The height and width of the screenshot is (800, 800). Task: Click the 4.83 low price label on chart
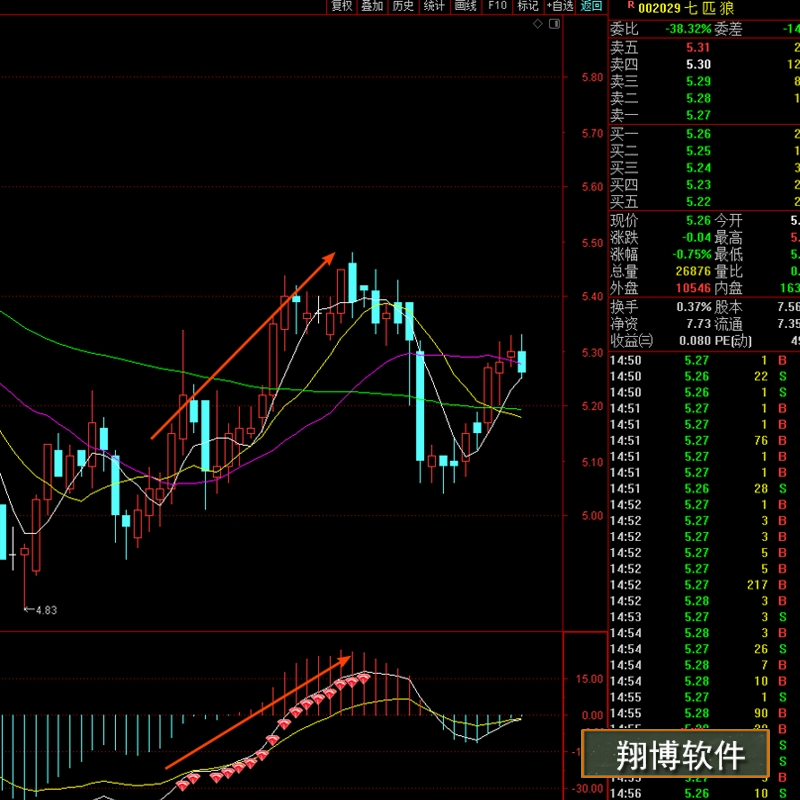(46, 610)
